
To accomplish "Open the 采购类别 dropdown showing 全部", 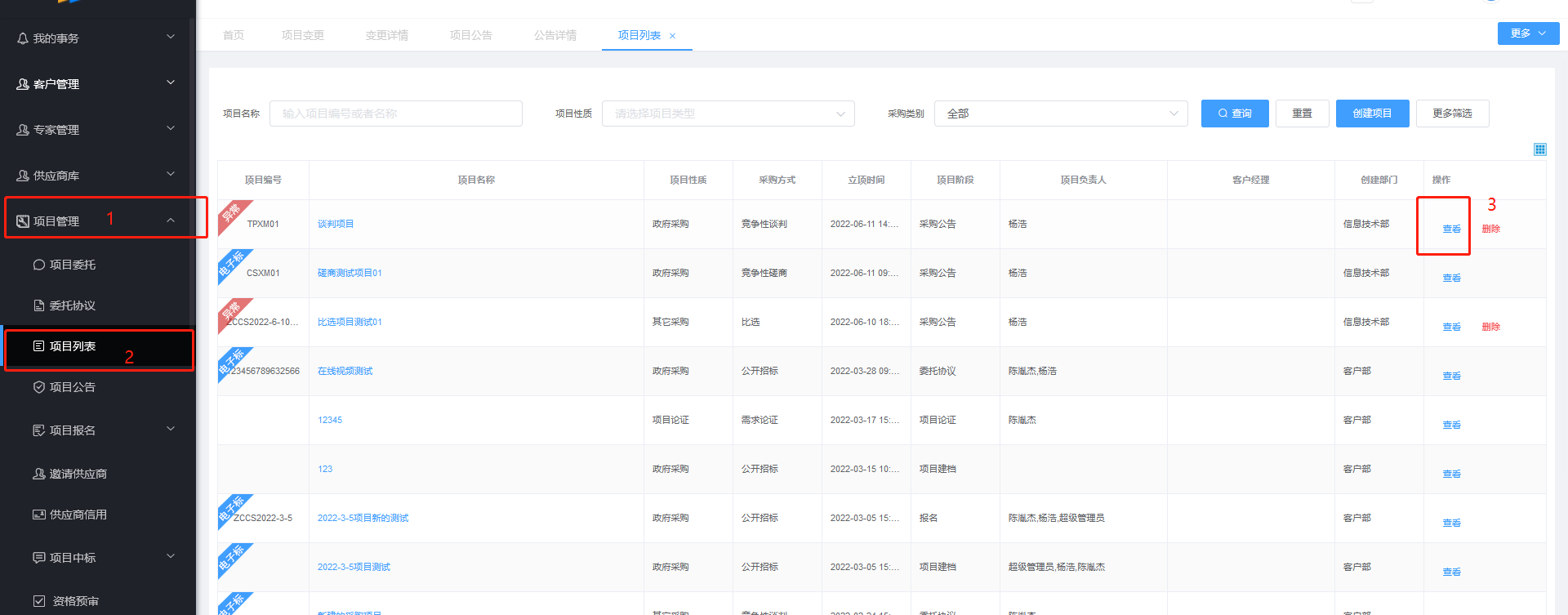I will click(x=1061, y=114).
